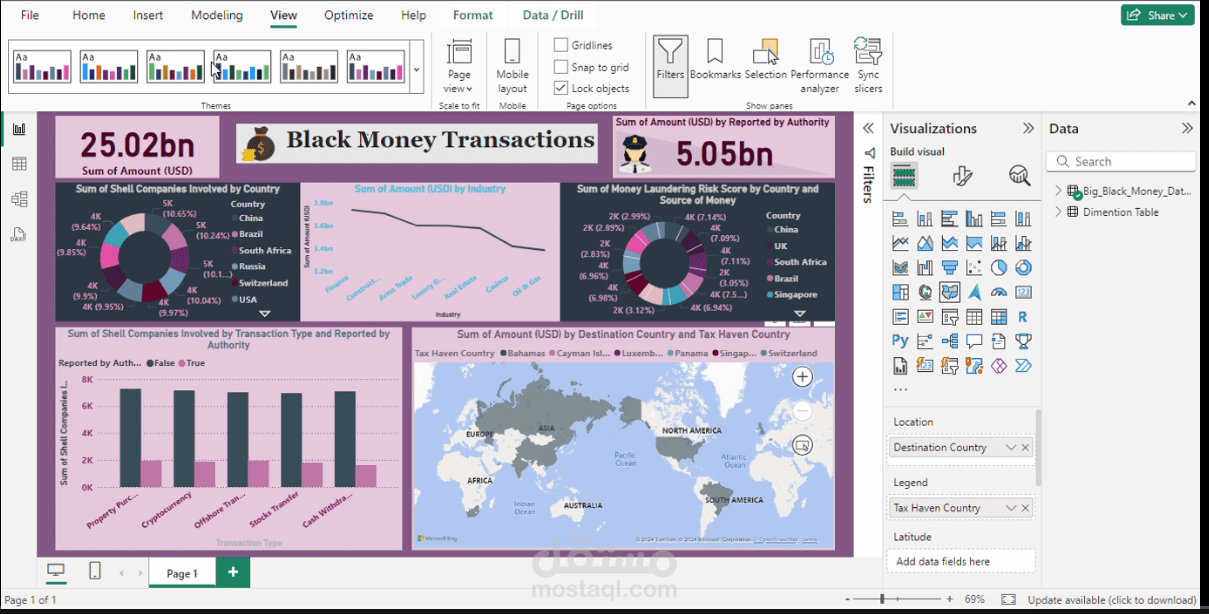Select the matrix visual
Image resolution: width=1209 pixels, height=614 pixels.
(999, 317)
